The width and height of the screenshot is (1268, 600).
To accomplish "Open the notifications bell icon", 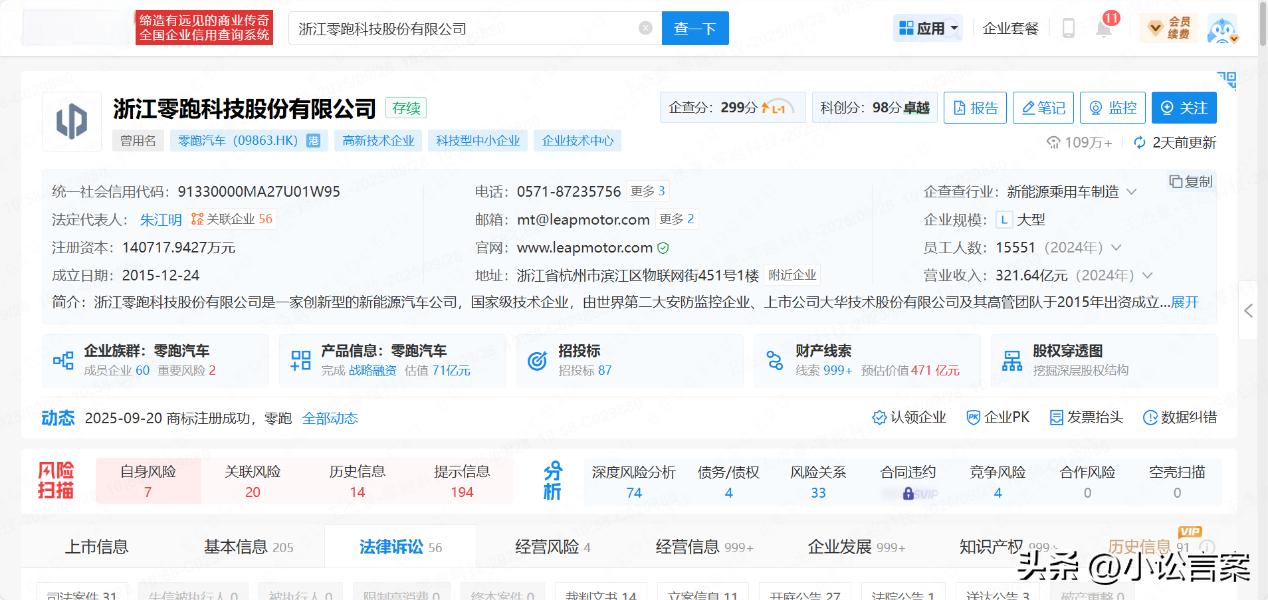I will 1103,28.
